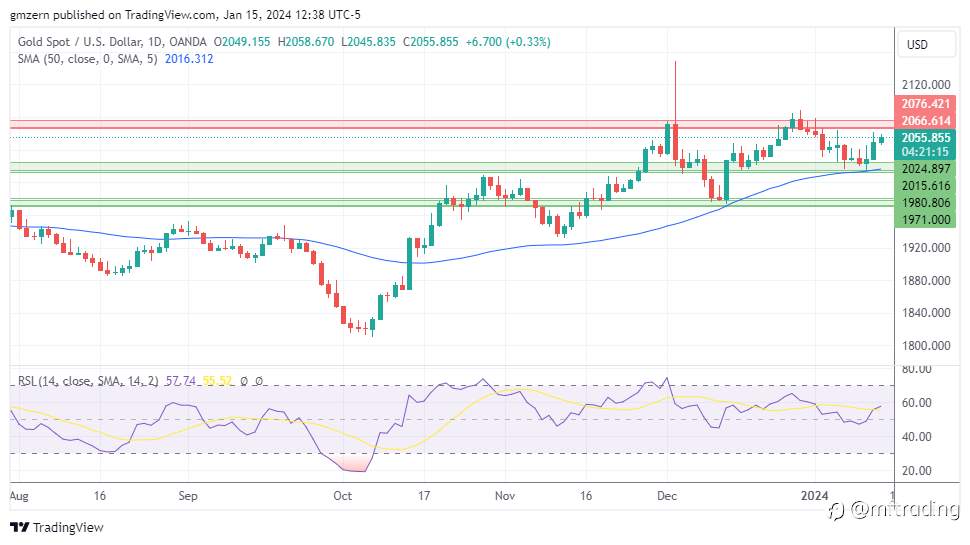Click the Oct label on time axis

point(343,496)
